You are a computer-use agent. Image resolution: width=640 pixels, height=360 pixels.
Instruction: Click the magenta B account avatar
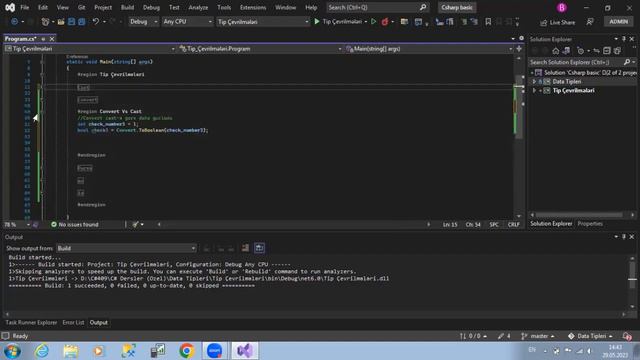point(562,7)
